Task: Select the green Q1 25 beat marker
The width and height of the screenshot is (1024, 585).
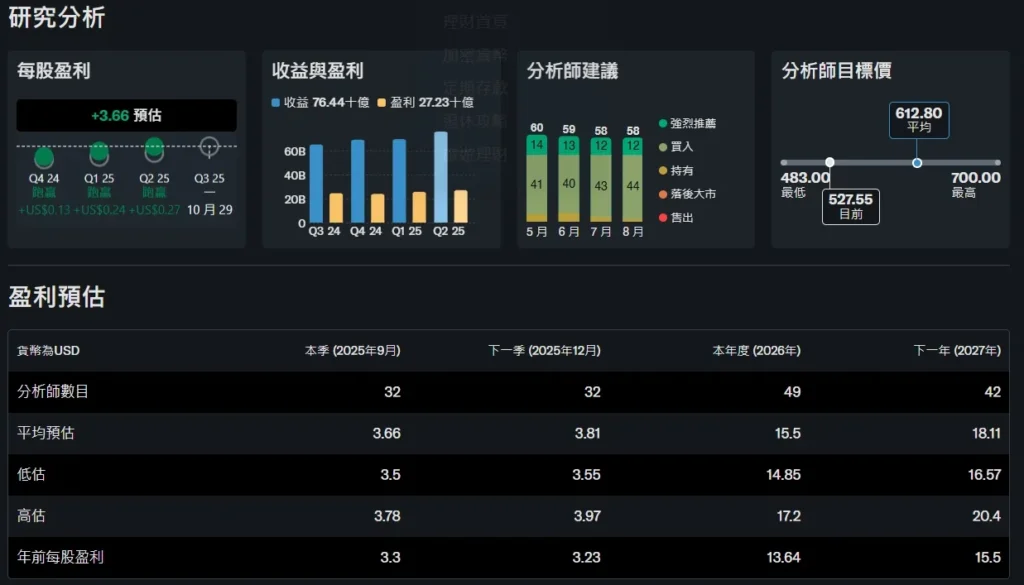Action: point(99,152)
